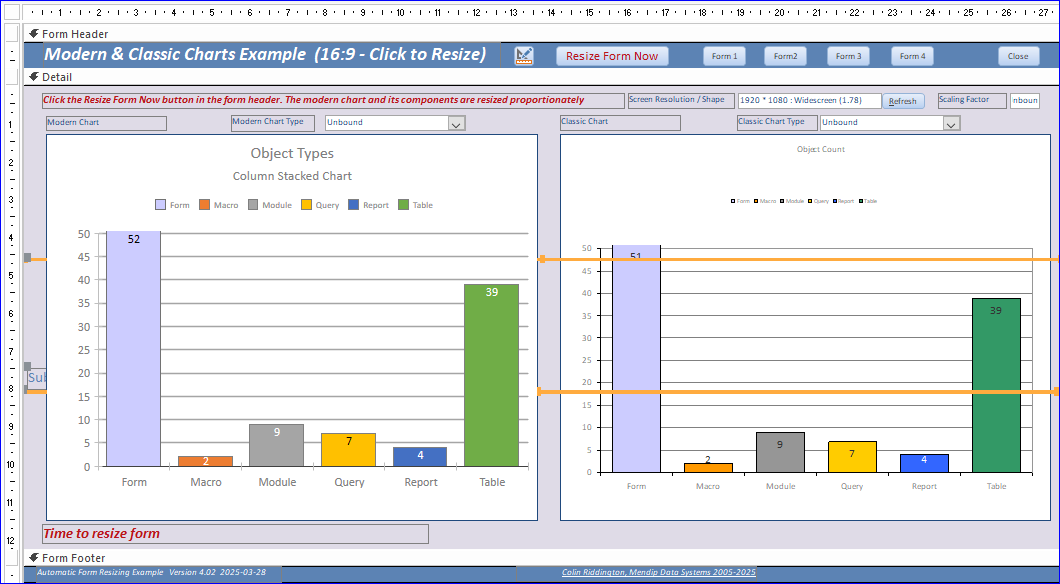Click the Form 1 button

pos(725,56)
